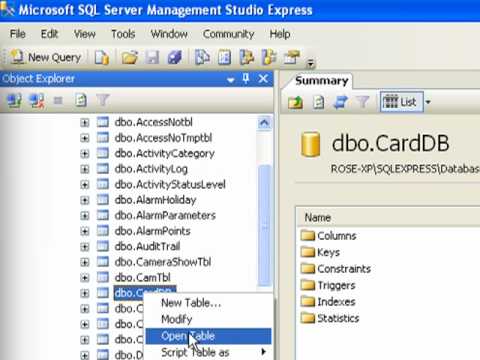Click the Synchronize icon in Summary toolbar
This screenshot has width=480, height=360.
340,102
